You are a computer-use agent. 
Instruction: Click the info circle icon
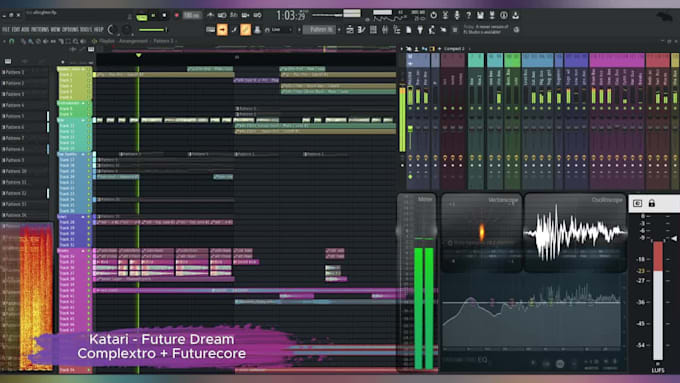(x=504, y=15)
